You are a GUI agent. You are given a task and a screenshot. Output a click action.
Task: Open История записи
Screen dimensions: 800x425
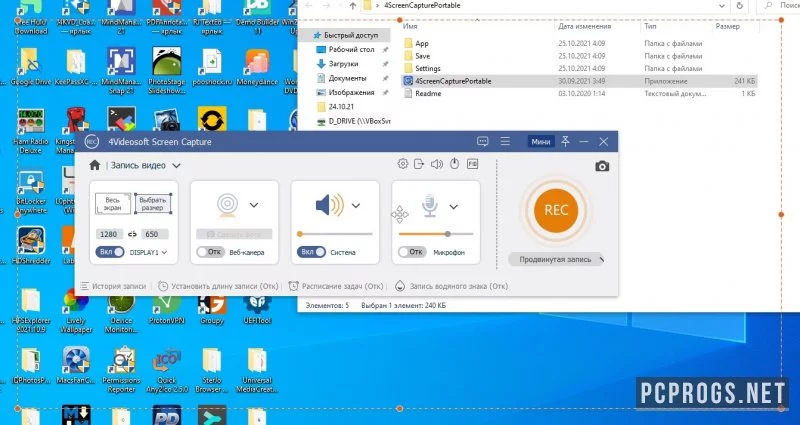113,286
